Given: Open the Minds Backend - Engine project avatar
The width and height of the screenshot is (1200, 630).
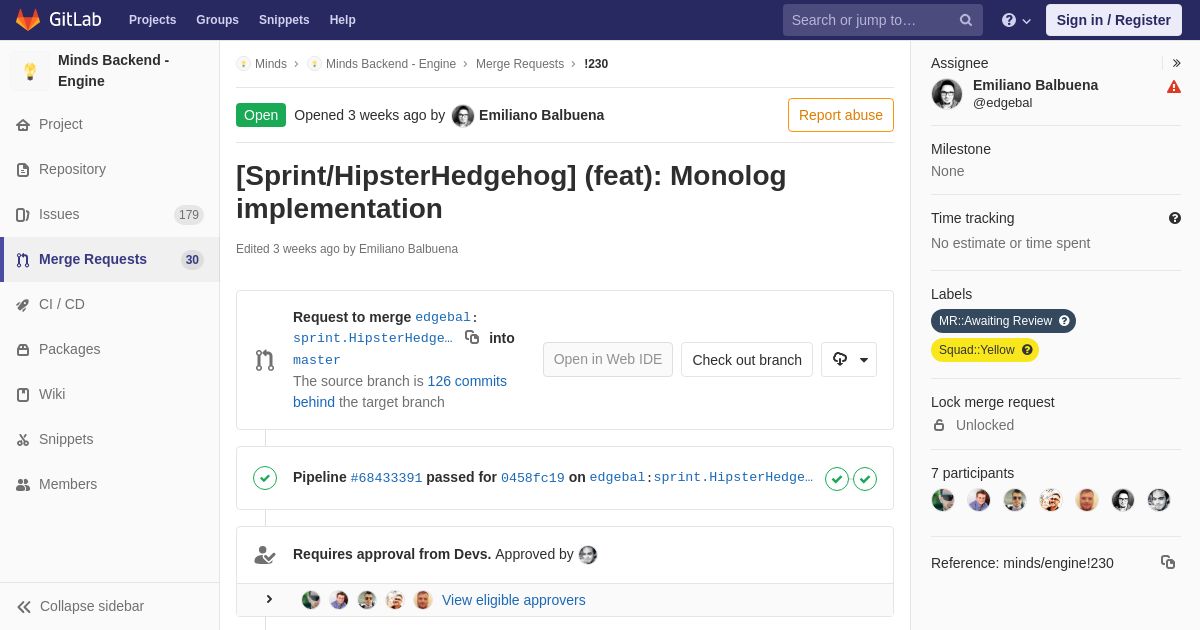Looking at the screenshot, I should click(30, 71).
